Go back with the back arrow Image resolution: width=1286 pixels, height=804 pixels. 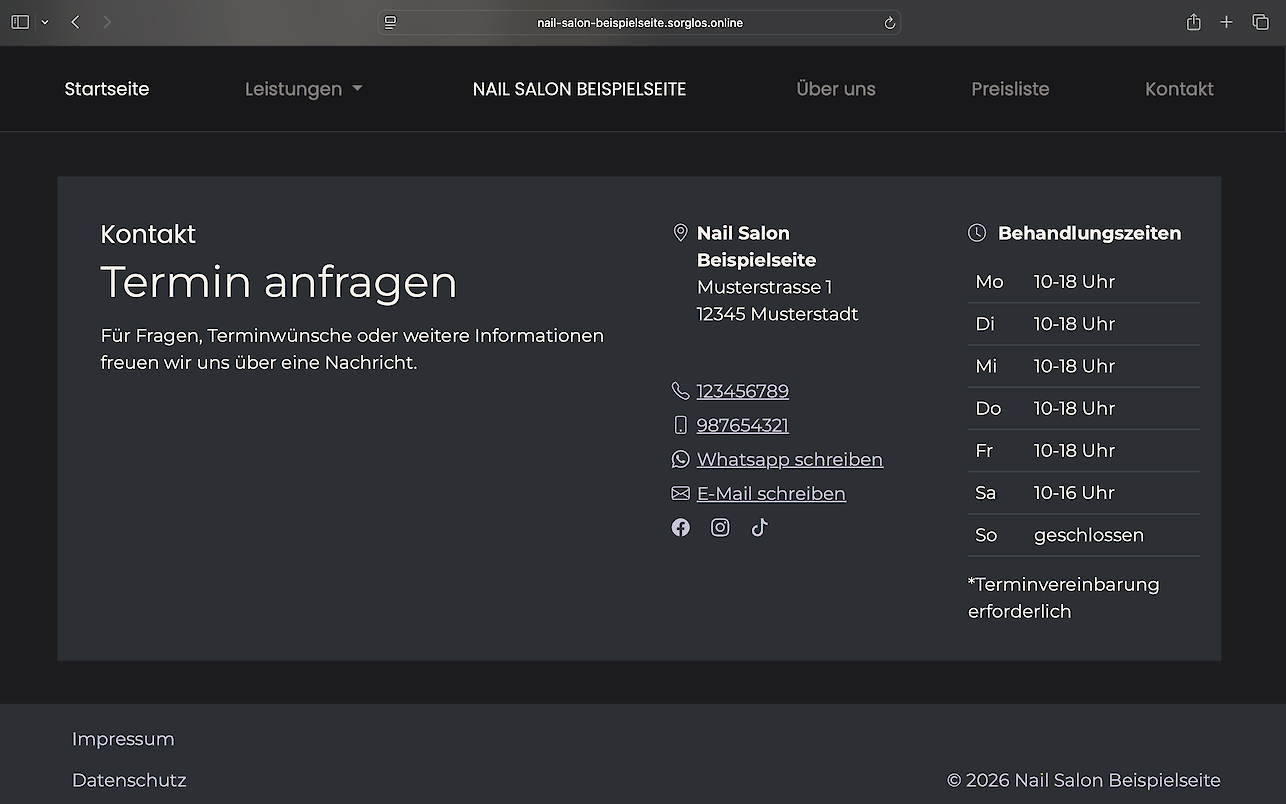coord(76,22)
